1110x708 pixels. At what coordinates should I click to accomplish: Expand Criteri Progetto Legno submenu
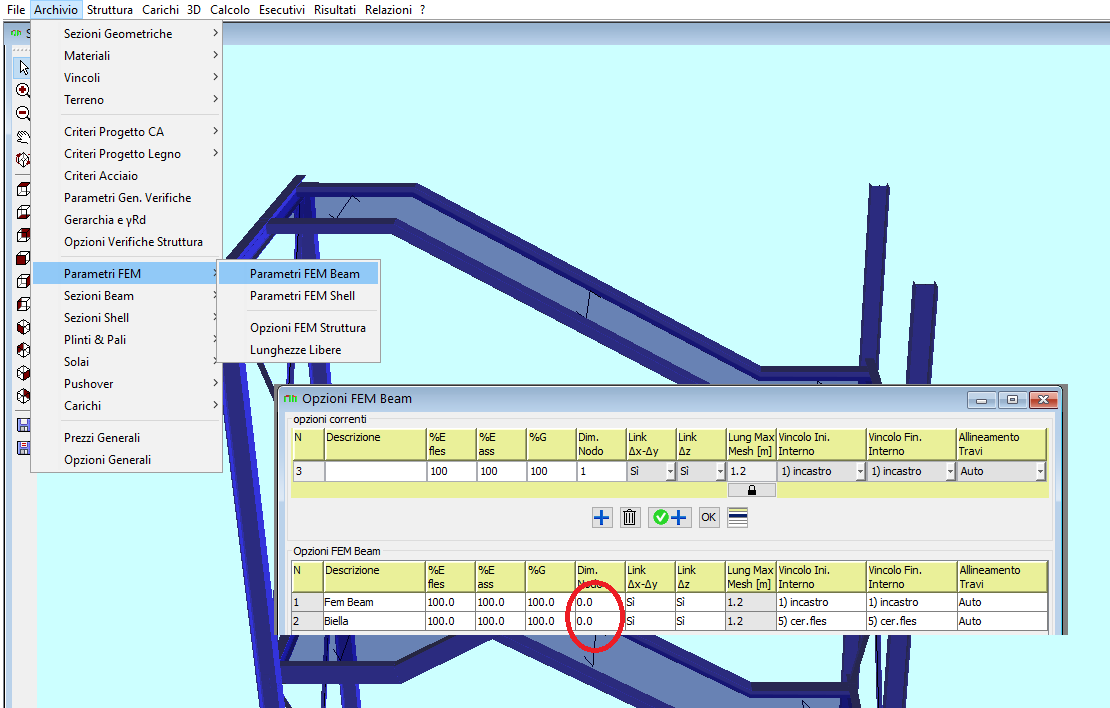tap(127, 154)
